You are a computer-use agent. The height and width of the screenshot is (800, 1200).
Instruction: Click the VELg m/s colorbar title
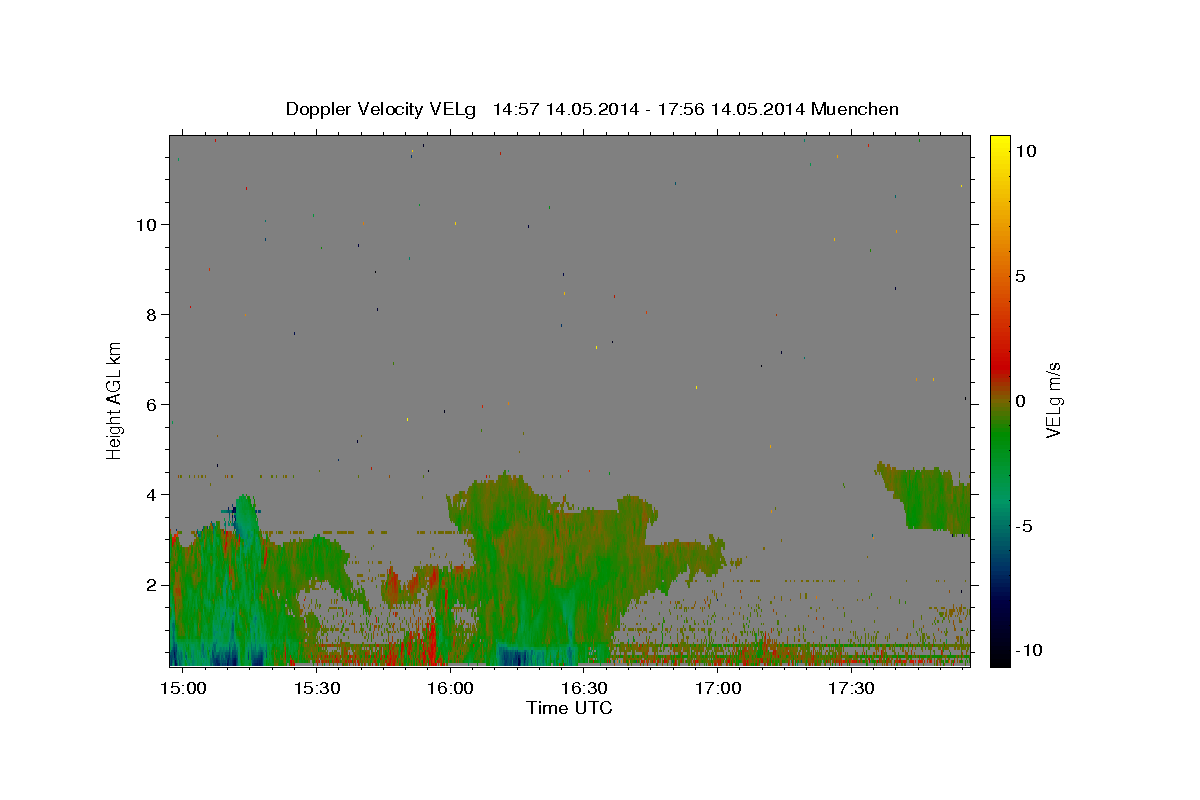(1052, 401)
